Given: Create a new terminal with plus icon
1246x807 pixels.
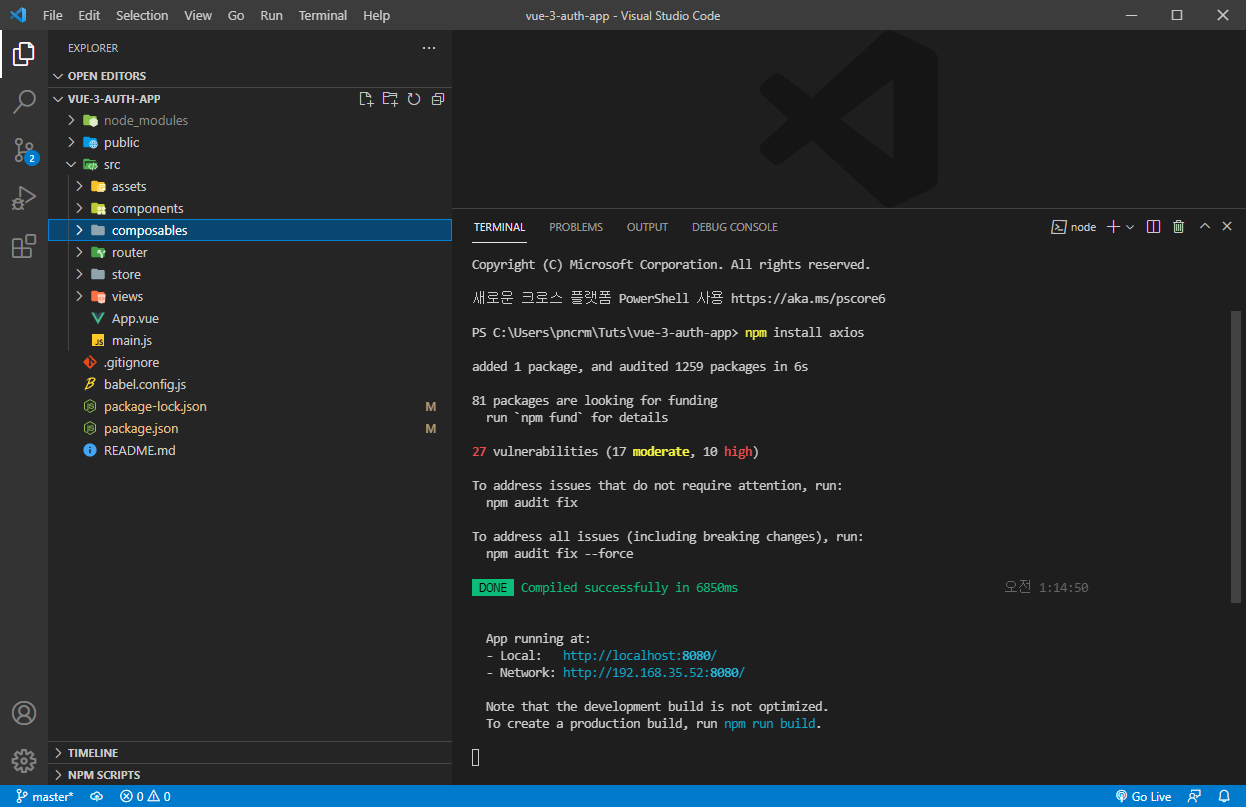Looking at the screenshot, I should (x=1113, y=227).
